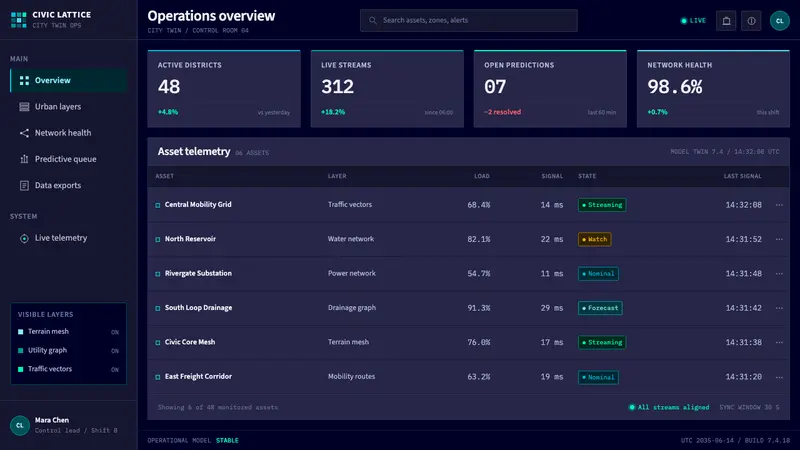Click Nominal badge for Rivergate Substation
The image size is (800, 450).
coord(598,274)
